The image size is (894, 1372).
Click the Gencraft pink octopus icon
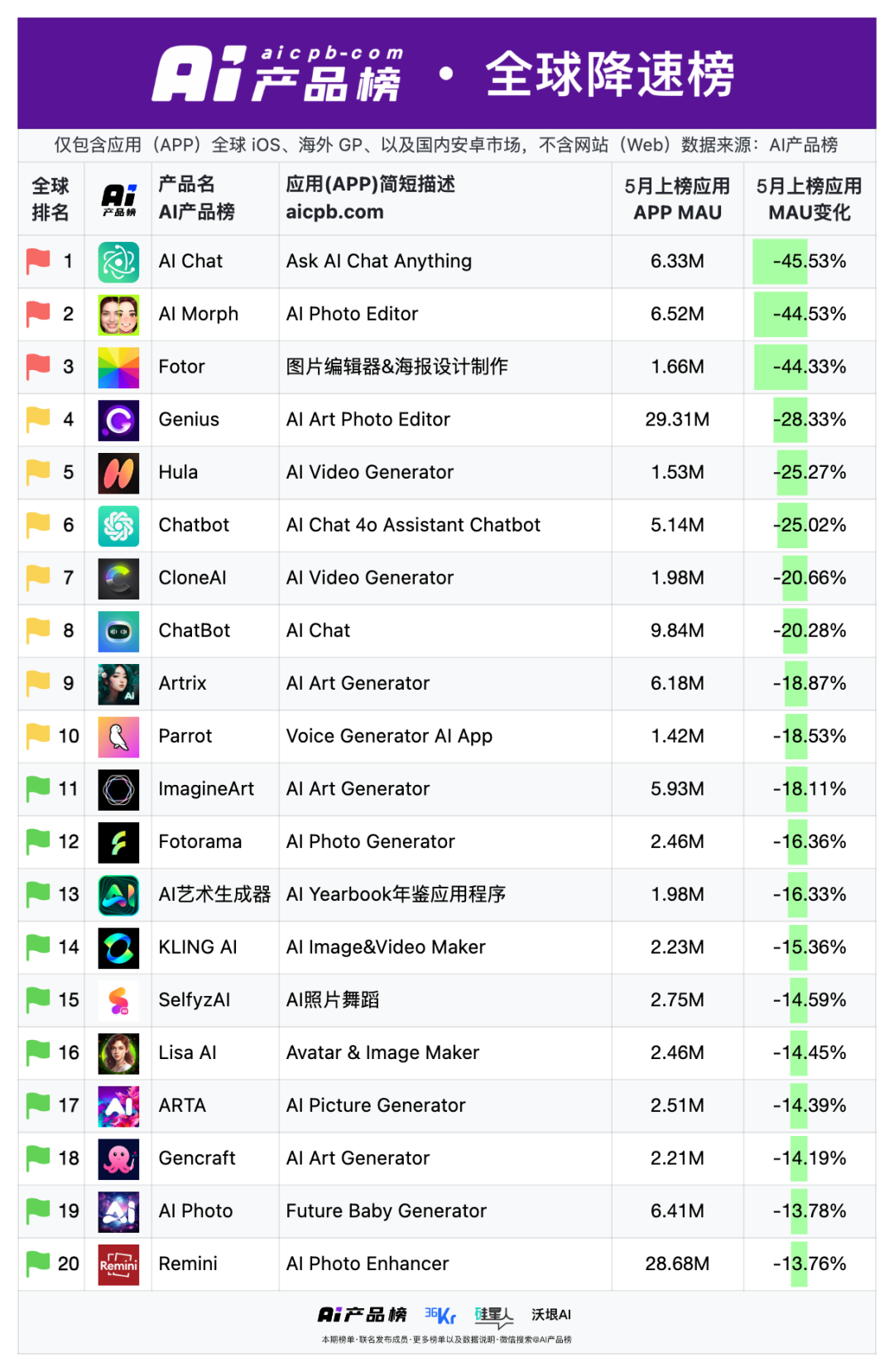click(x=118, y=1158)
